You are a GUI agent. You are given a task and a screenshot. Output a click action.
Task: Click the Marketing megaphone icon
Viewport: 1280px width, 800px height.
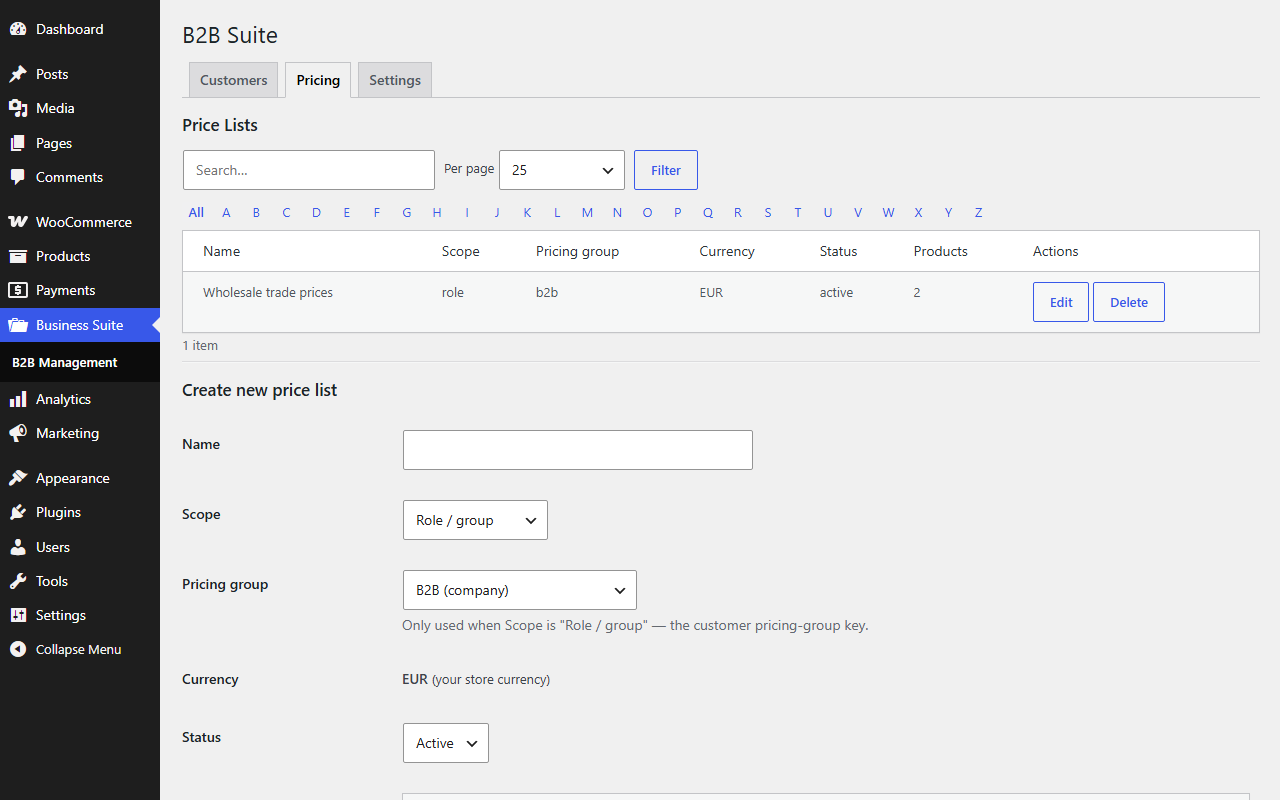[x=18, y=433]
